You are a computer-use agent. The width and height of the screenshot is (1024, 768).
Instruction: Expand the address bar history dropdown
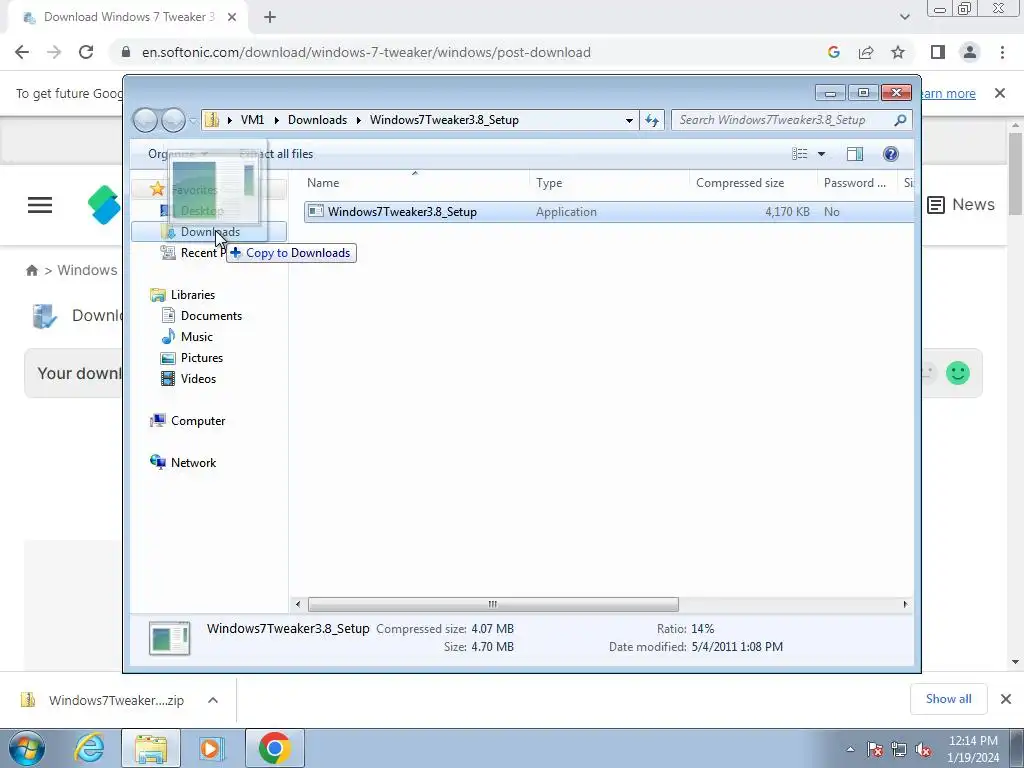tap(629, 120)
